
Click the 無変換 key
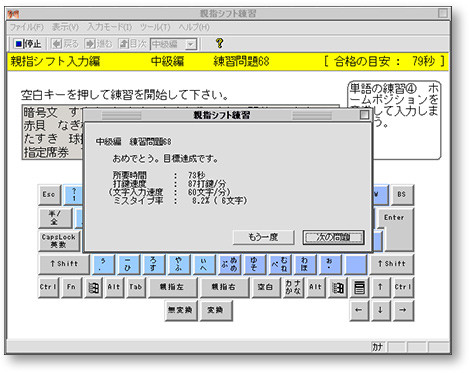point(181,311)
